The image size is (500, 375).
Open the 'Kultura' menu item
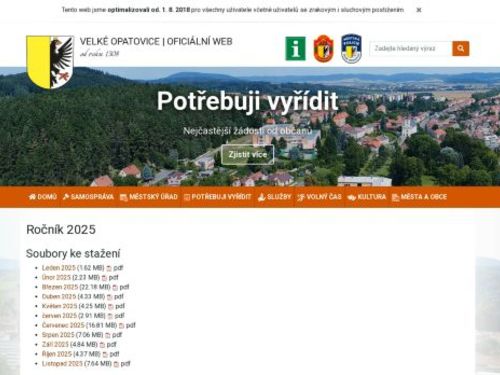pos(367,197)
